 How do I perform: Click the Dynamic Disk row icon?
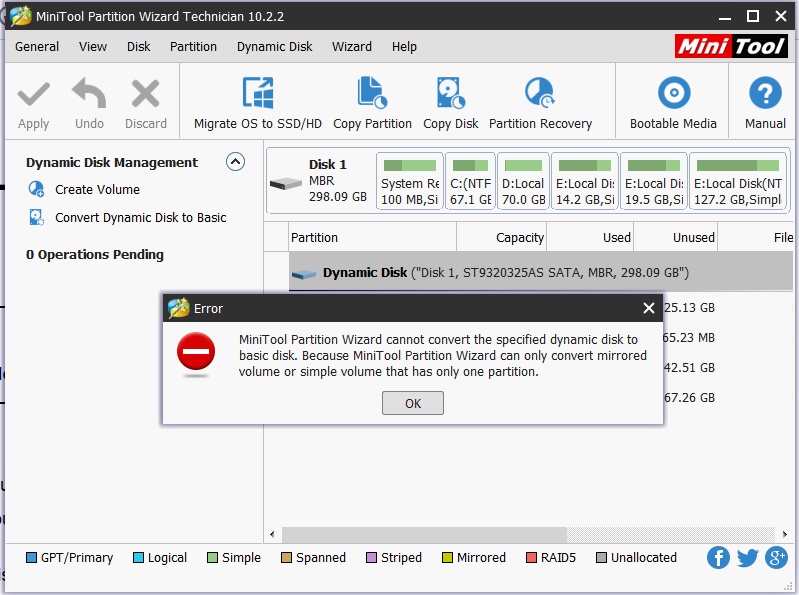coord(304,275)
